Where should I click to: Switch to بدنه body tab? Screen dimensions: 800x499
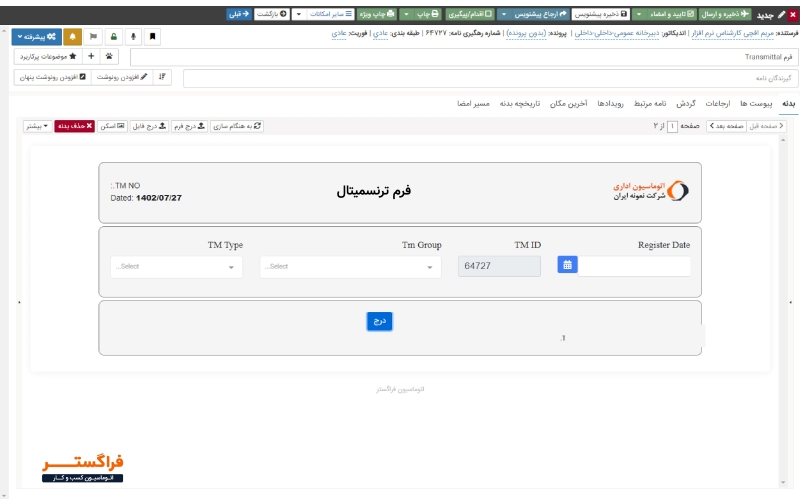coord(789,104)
